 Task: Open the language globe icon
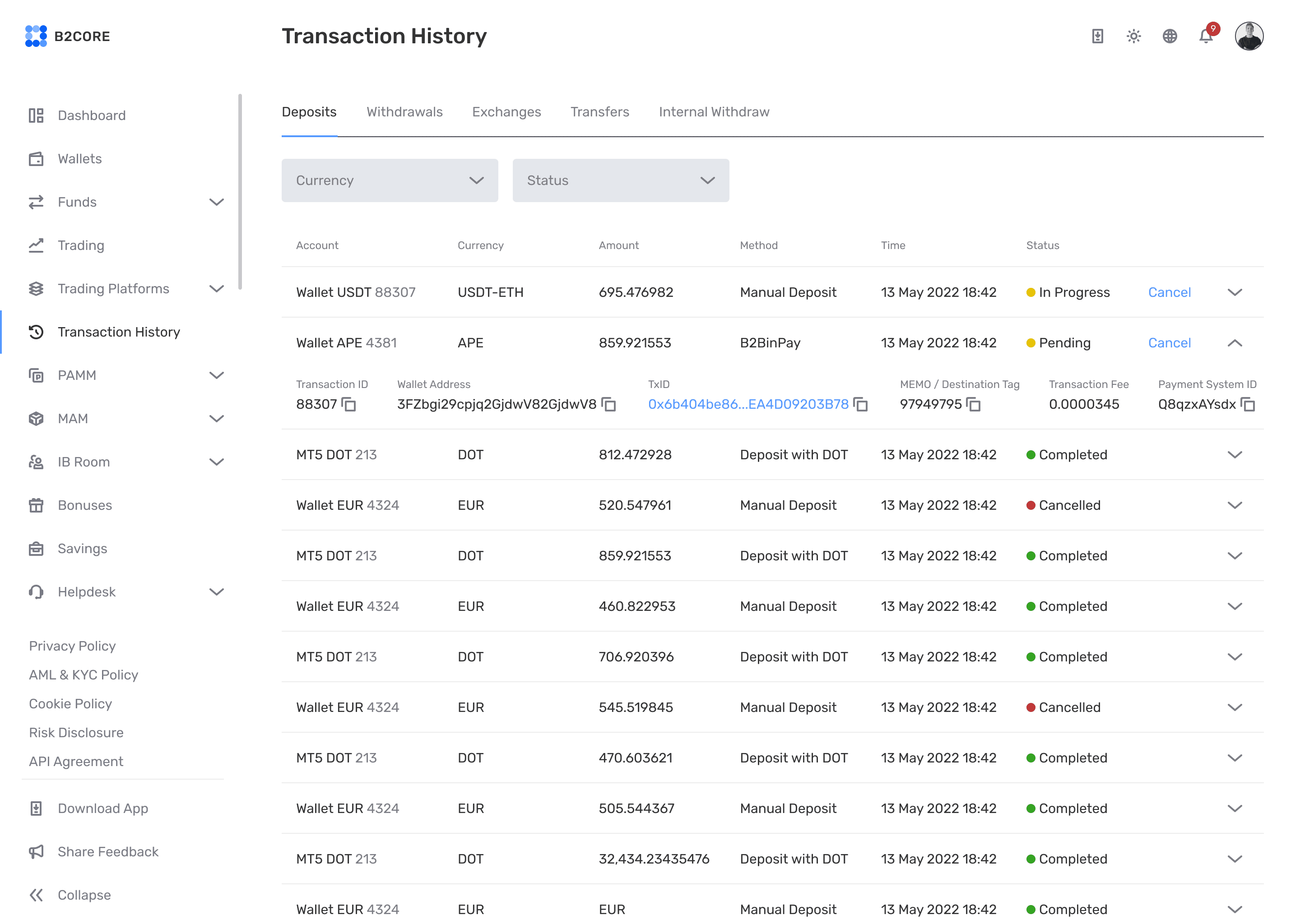click(1170, 37)
